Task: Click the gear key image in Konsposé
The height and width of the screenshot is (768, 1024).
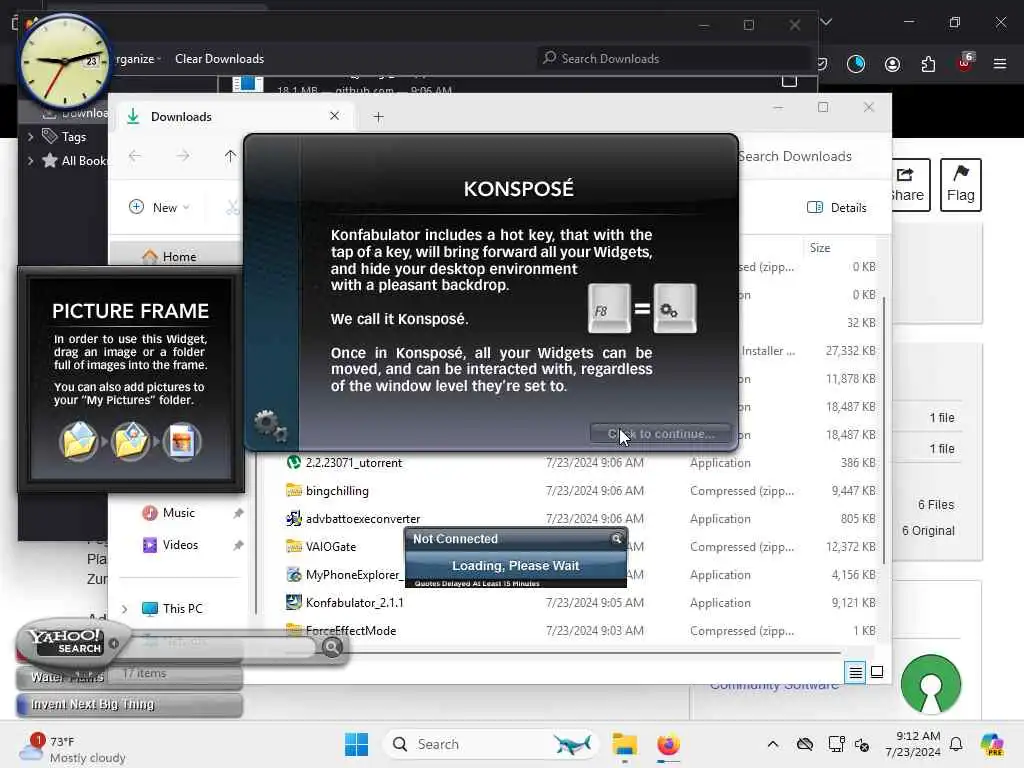Action: pyautogui.click(x=675, y=308)
